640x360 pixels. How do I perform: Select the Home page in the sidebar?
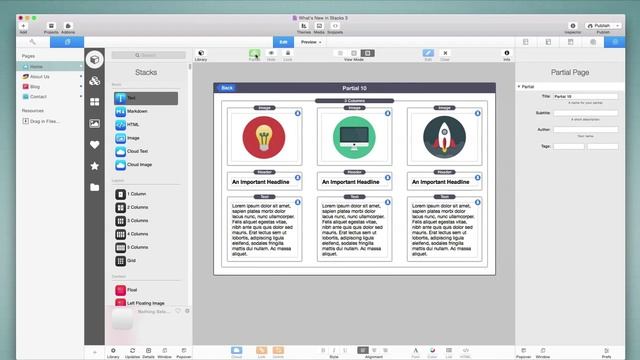(50, 66)
